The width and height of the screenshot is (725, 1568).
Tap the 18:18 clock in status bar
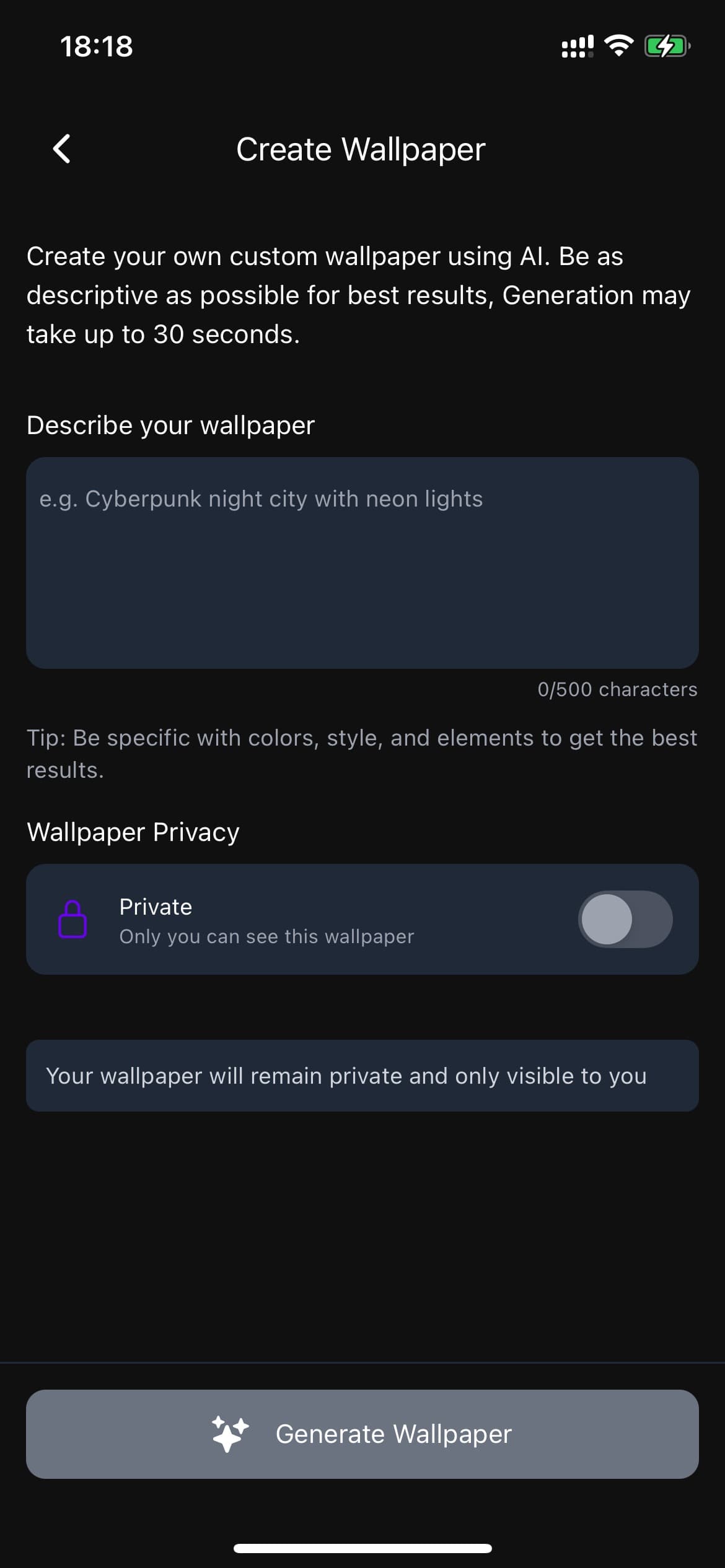pos(97,46)
